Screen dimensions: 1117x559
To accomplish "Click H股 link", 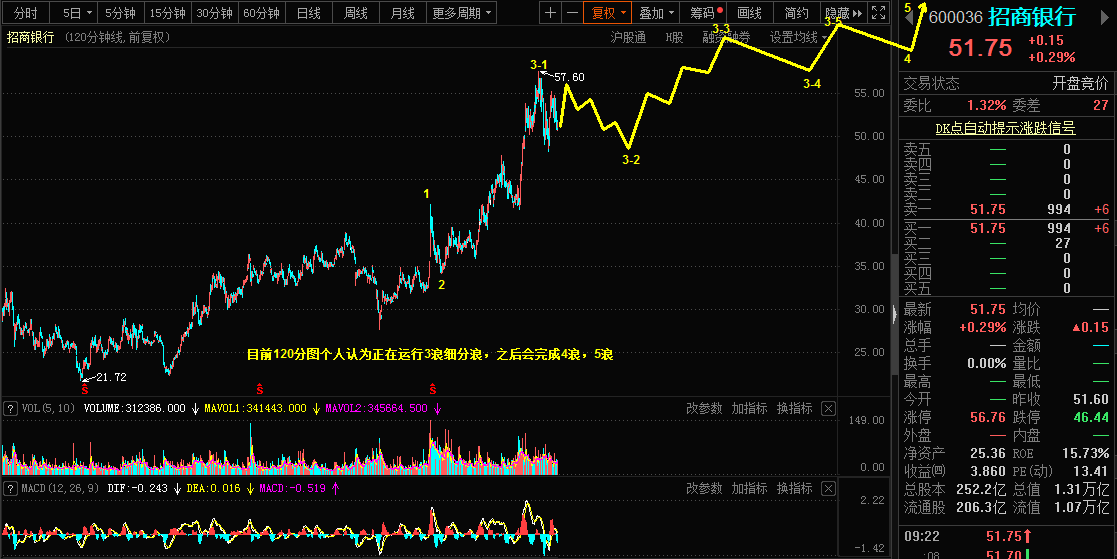I will click(675, 38).
